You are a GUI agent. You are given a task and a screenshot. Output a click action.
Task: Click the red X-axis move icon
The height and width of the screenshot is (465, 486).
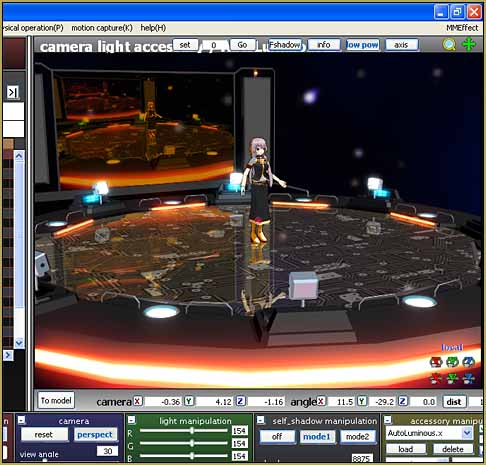[x=436, y=378]
